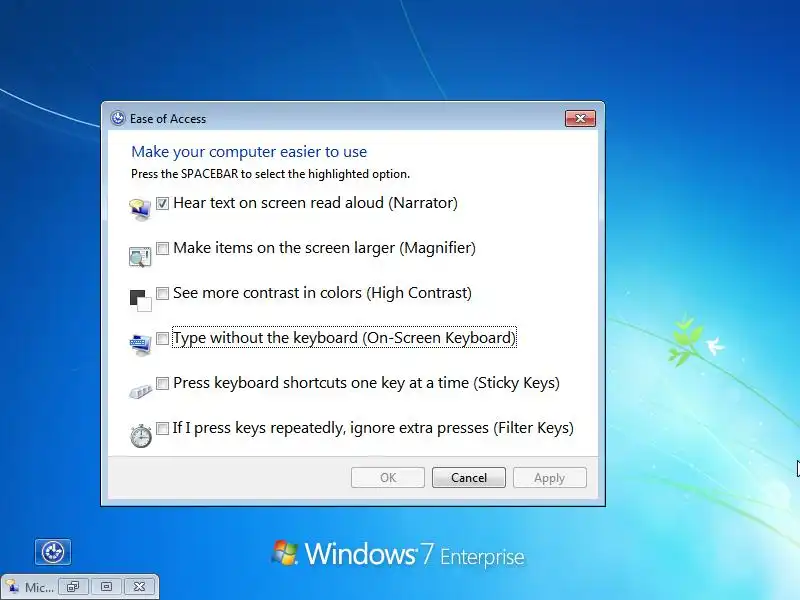Maximize the minimized Mic... window
The image size is (800, 600).
[106, 587]
